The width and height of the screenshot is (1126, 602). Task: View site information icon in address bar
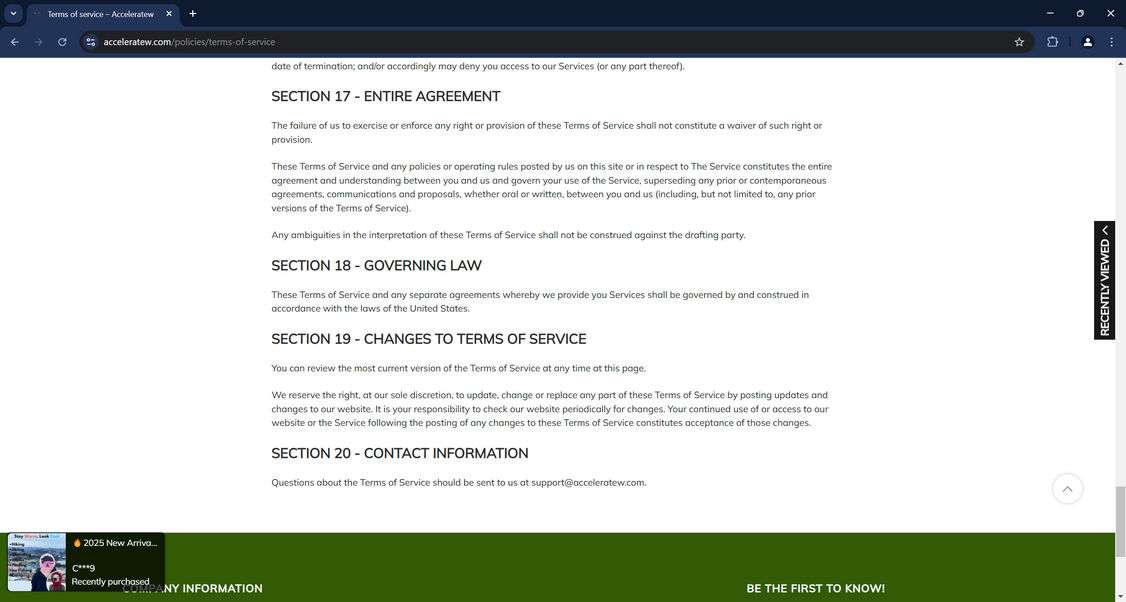90,42
